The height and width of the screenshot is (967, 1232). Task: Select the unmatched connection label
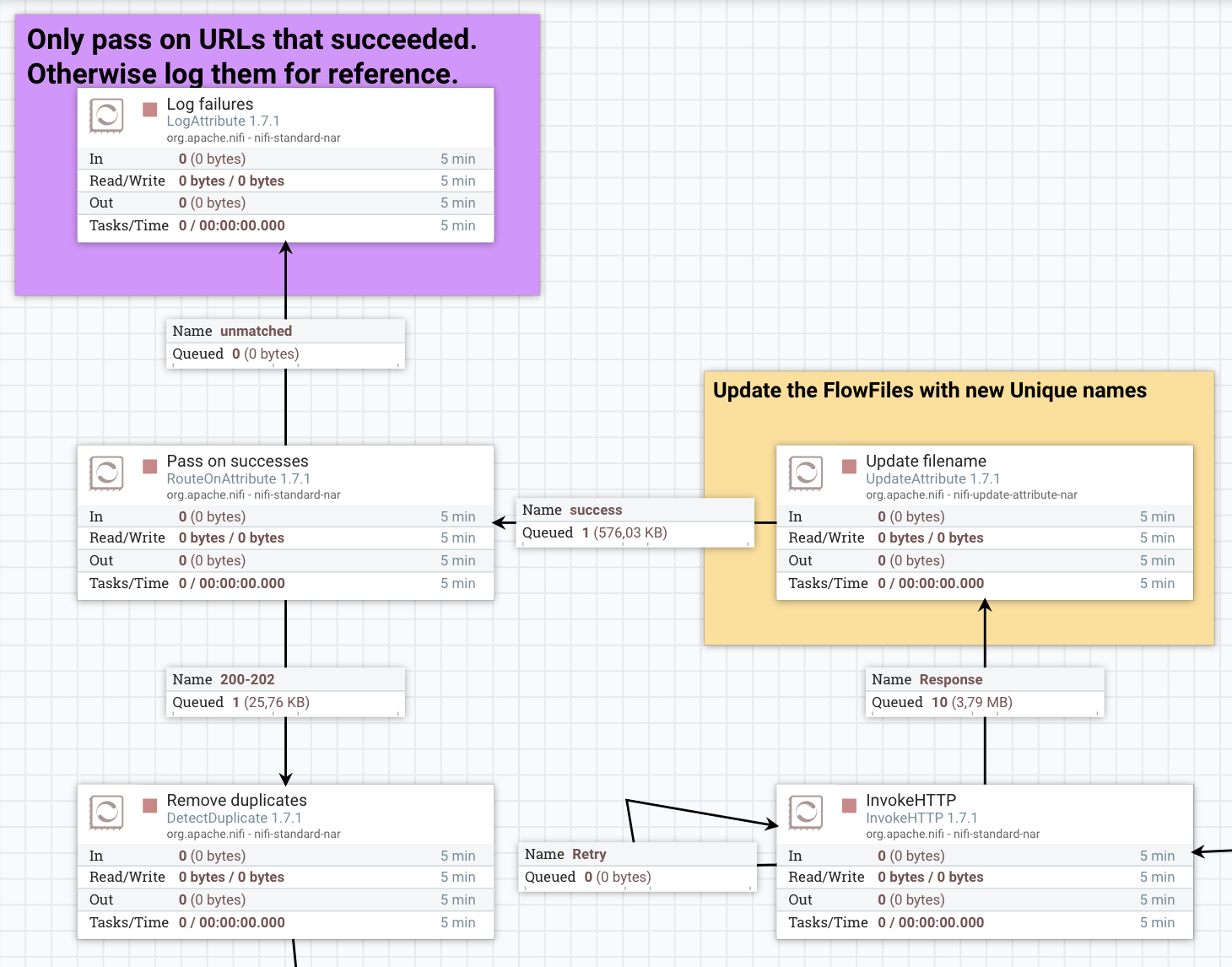pyautogui.click(x=285, y=343)
